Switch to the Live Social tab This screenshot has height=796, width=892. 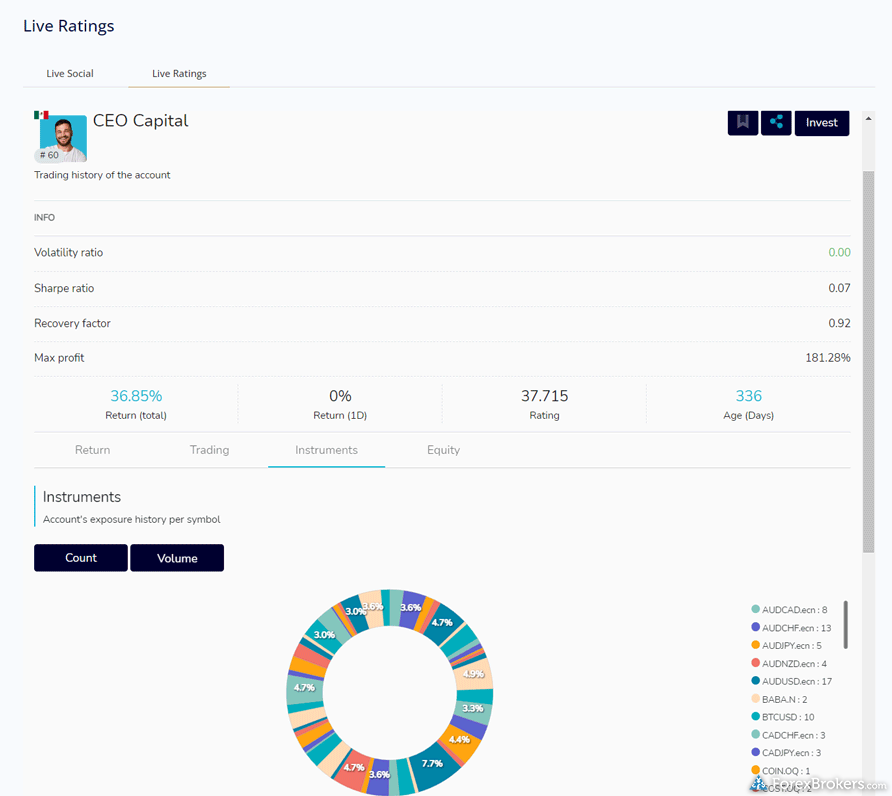(70, 73)
